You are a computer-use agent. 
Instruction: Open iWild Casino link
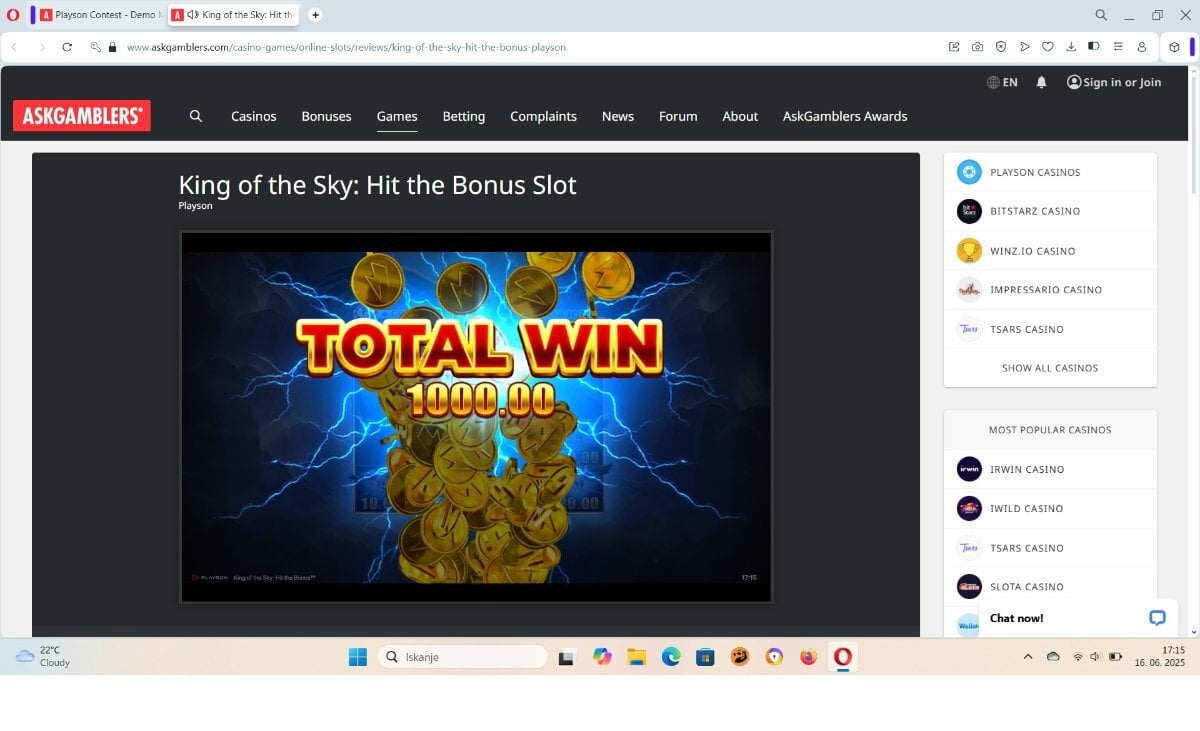(x=1050, y=508)
